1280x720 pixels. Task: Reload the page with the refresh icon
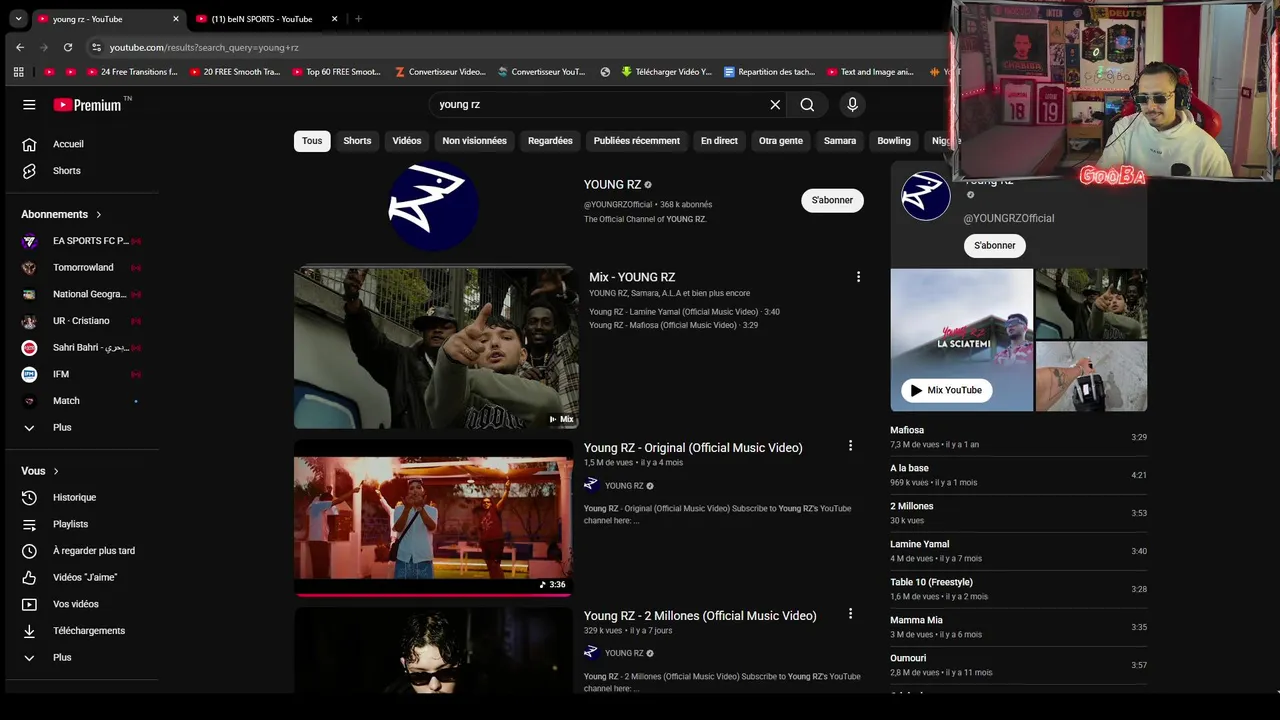[68, 47]
